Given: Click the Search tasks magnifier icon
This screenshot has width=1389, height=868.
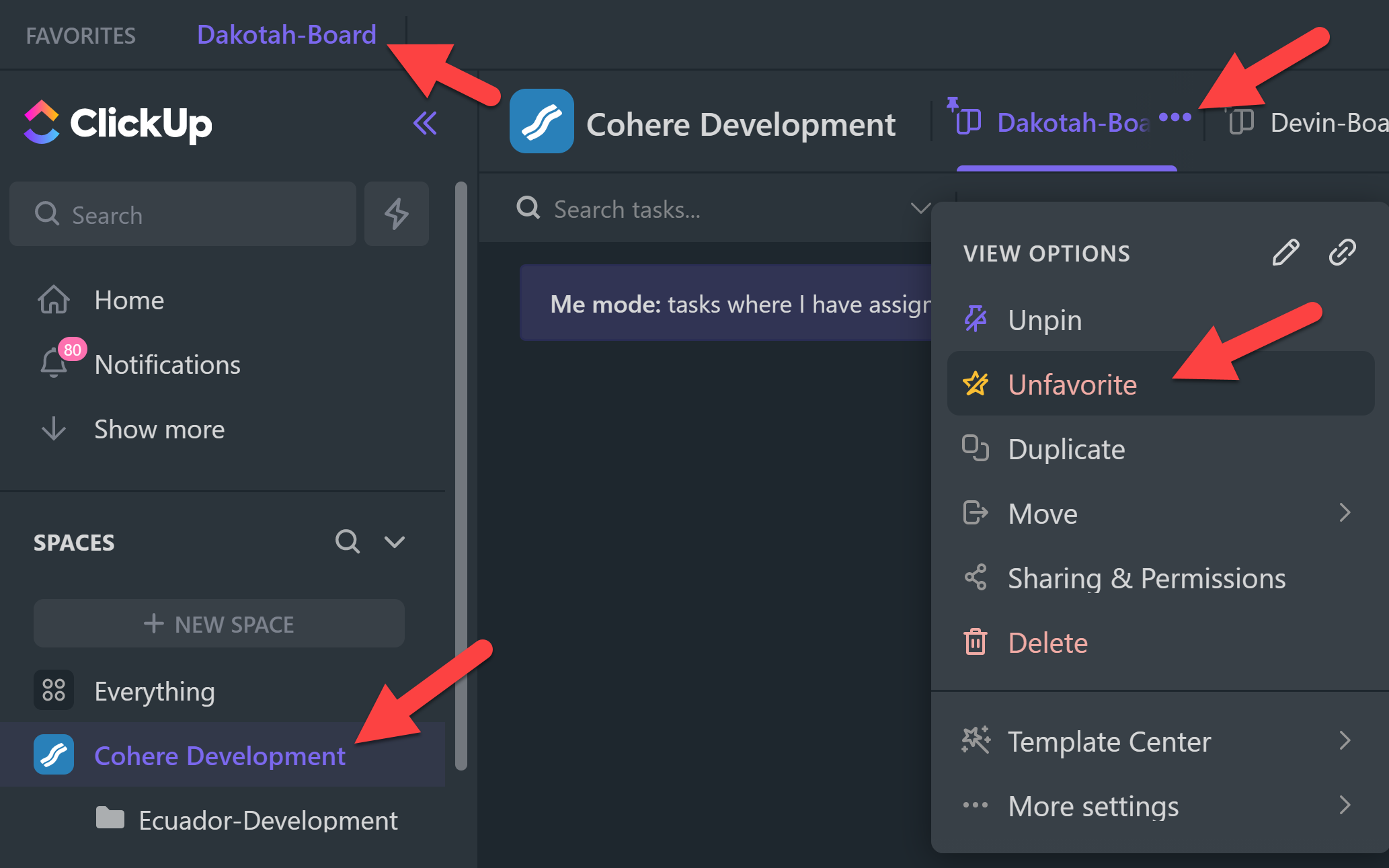Looking at the screenshot, I should (528, 208).
